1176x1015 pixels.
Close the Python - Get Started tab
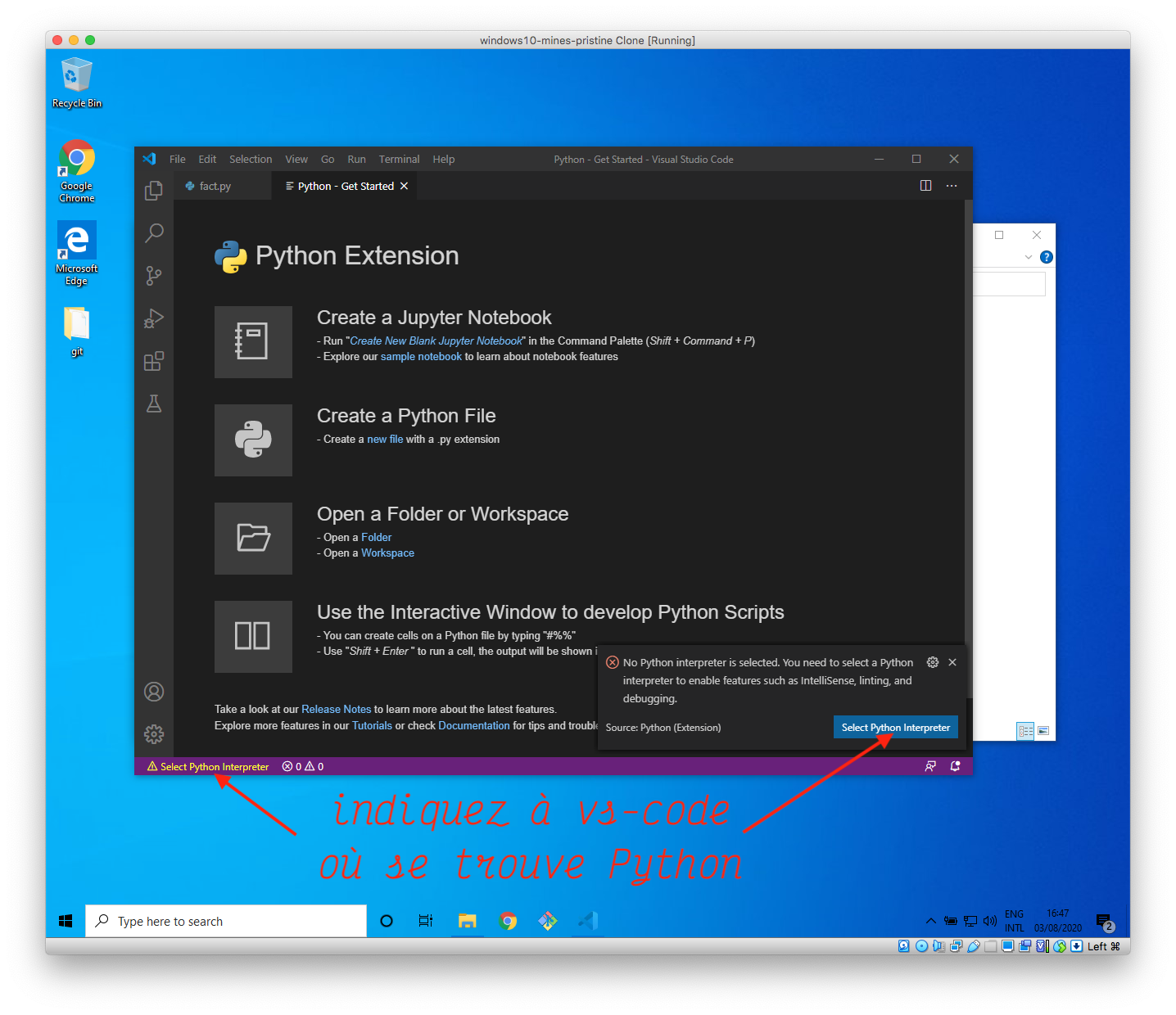[404, 187]
